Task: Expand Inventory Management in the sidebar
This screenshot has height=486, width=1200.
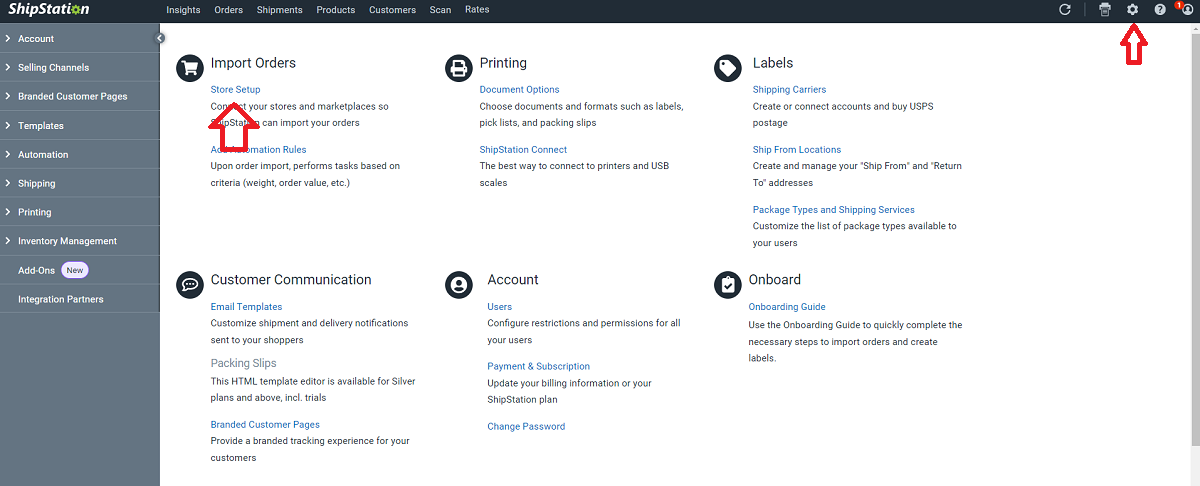Action: pos(80,241)
